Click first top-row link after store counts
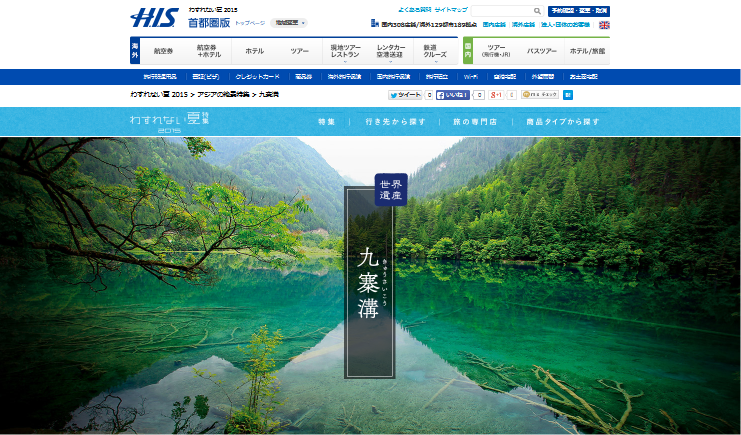The image size is (741, 435). [x=494, y=25]
